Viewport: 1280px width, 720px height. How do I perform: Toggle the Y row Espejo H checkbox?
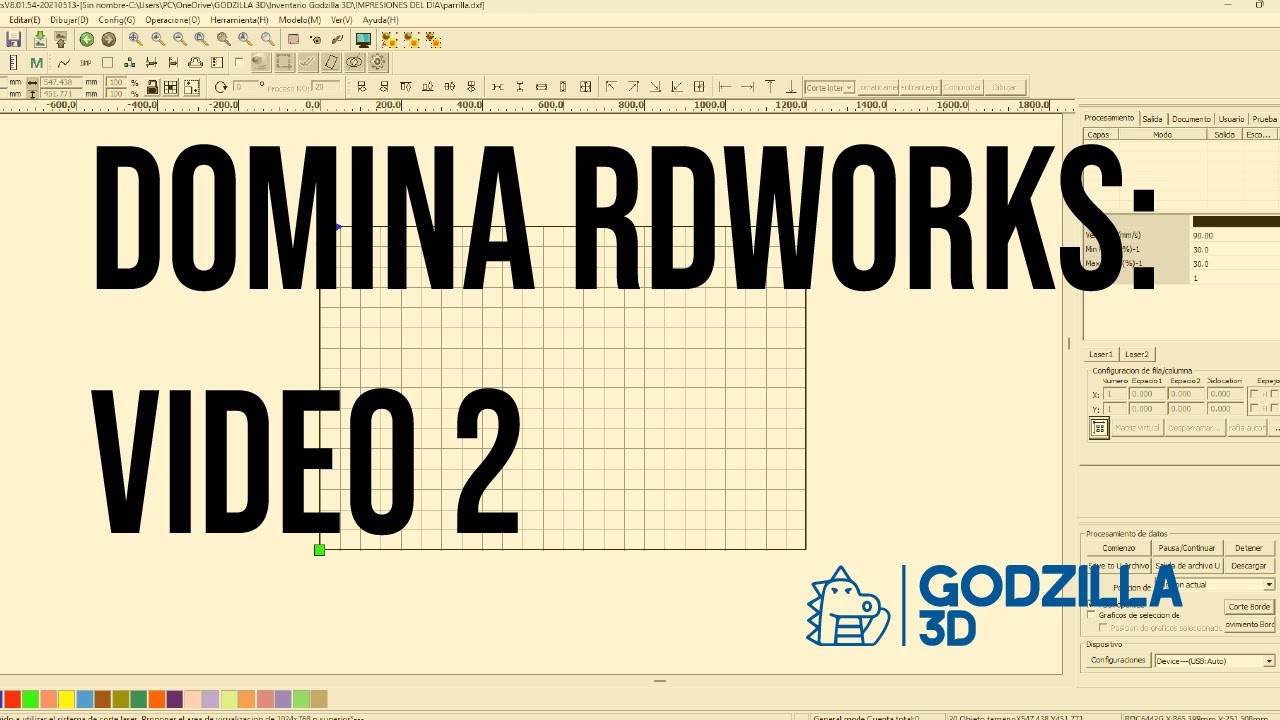point(1255,408)
